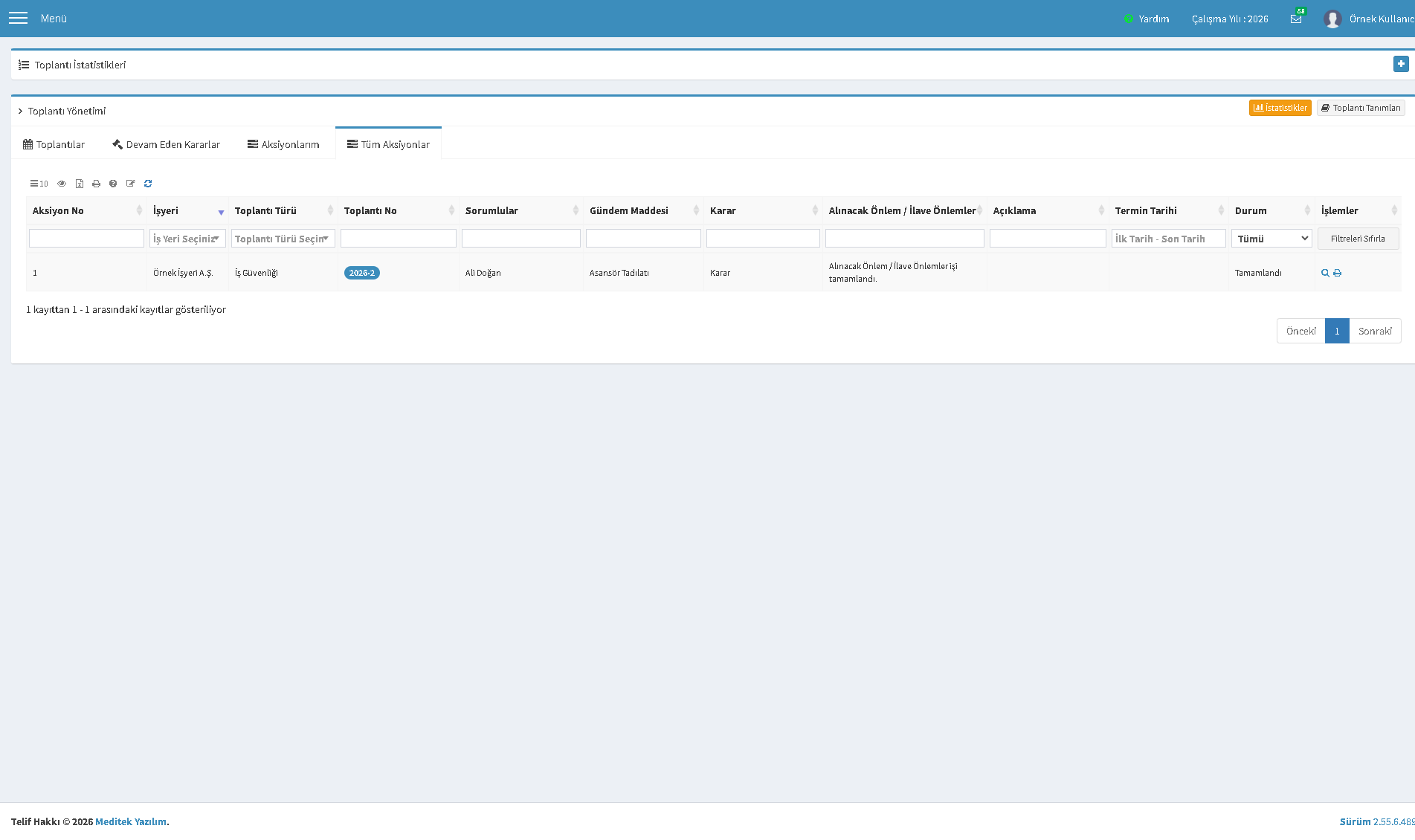
Task: Expand the Toplantı İstatistikleri panel with the plus
Action: pyautogui.click(x=1401, y=64)
